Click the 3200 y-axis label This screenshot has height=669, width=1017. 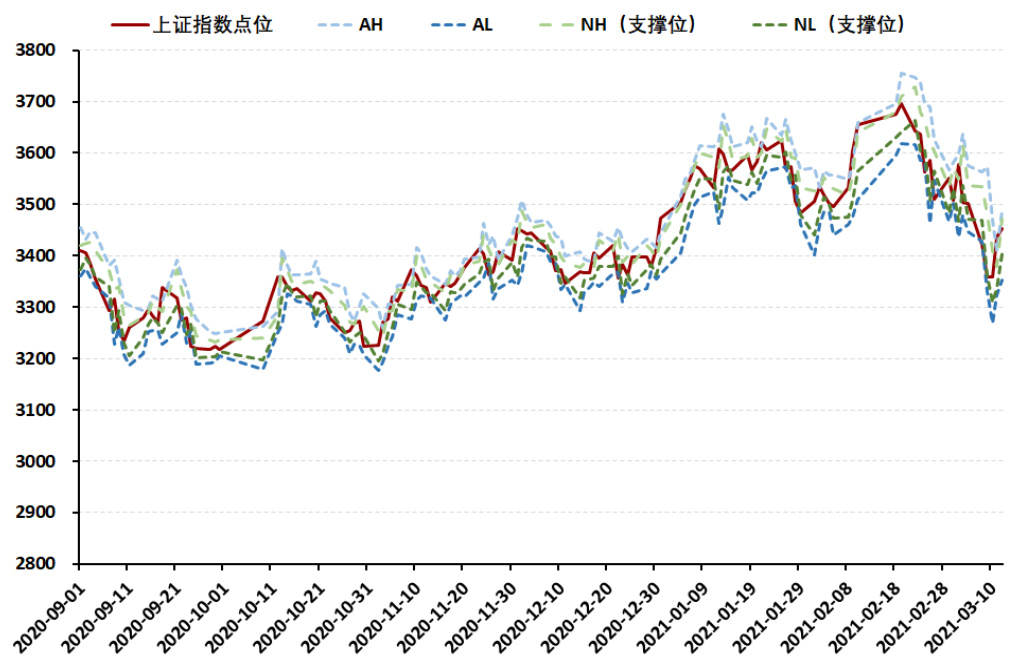point(40,358)
